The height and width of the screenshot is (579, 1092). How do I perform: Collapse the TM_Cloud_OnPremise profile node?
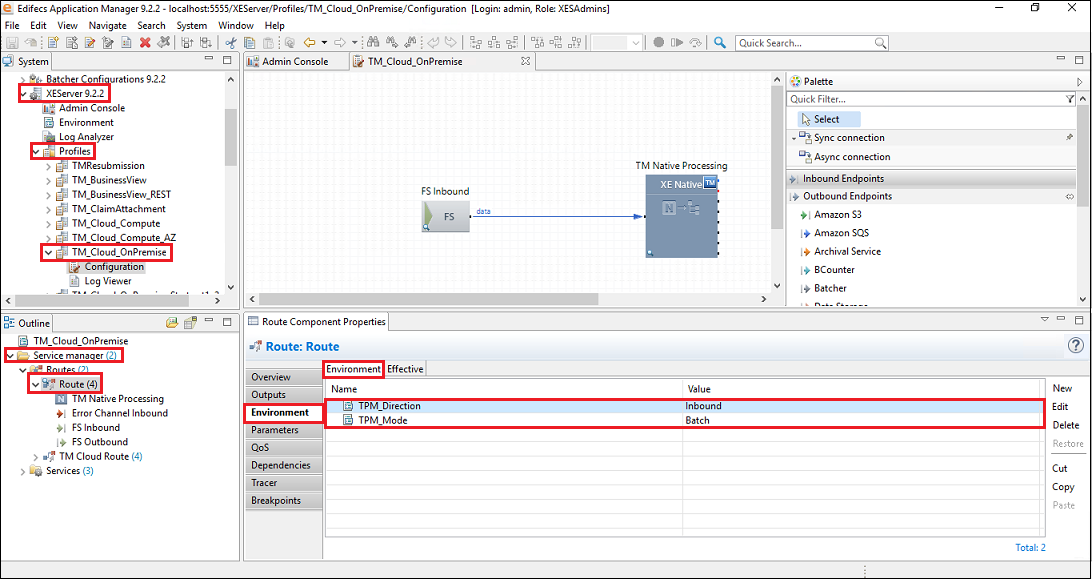click(x=48, y=252)
